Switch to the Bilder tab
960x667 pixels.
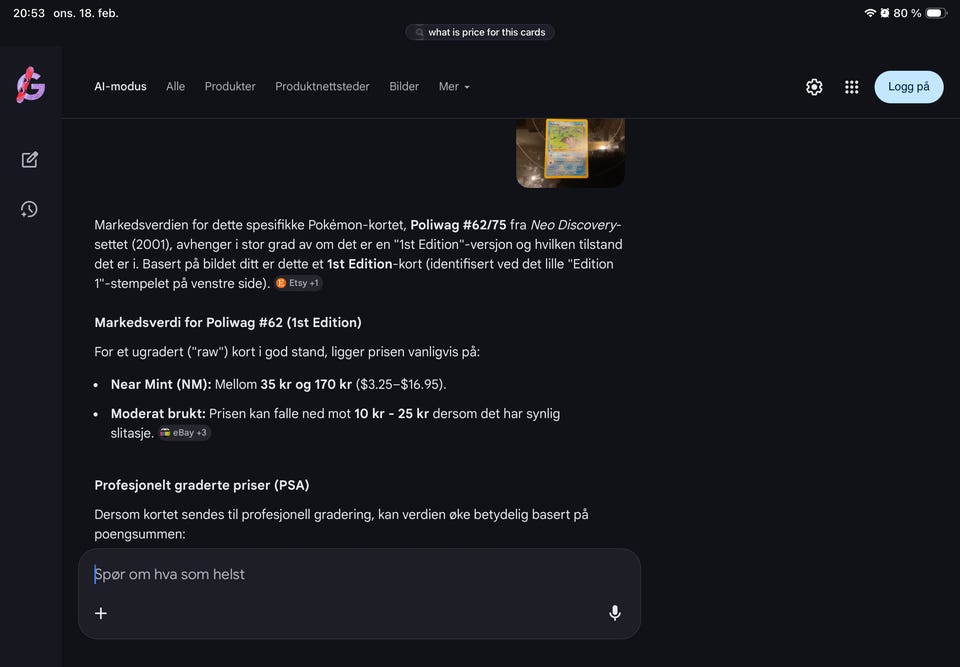pyautogui.click(x=404, y=87)
